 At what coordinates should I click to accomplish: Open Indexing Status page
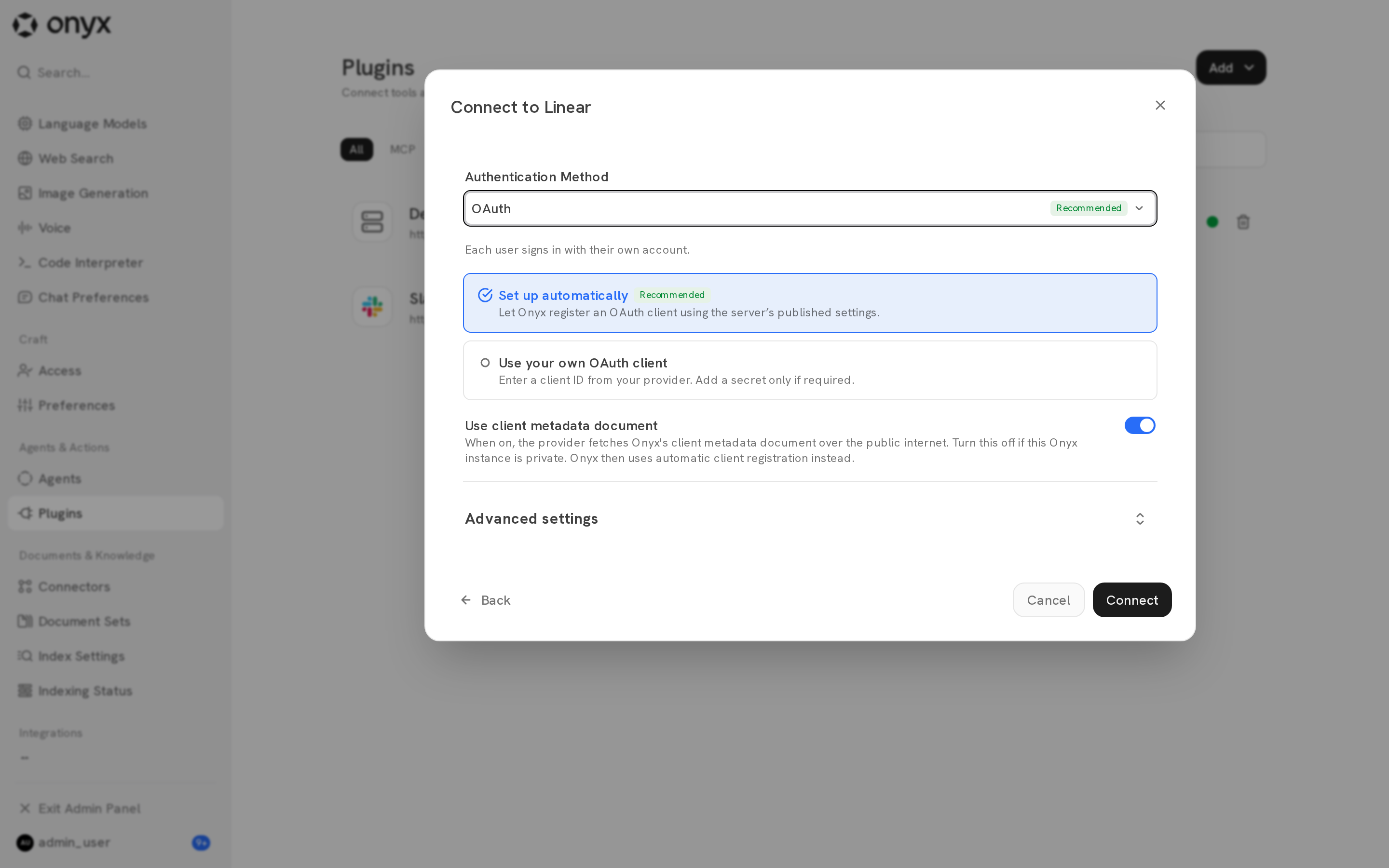(x=115, y=691)
